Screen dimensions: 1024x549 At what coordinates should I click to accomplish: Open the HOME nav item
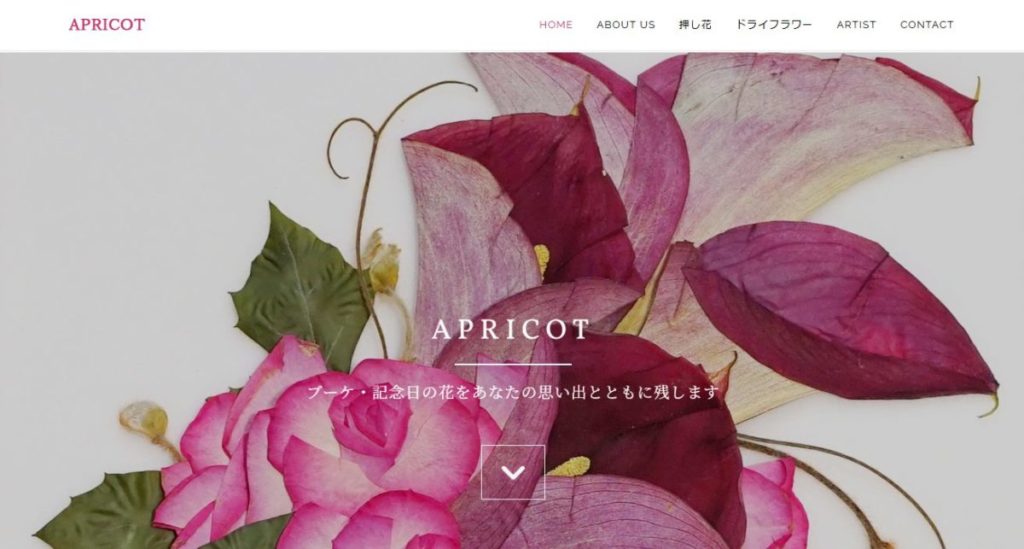(556, 25)
